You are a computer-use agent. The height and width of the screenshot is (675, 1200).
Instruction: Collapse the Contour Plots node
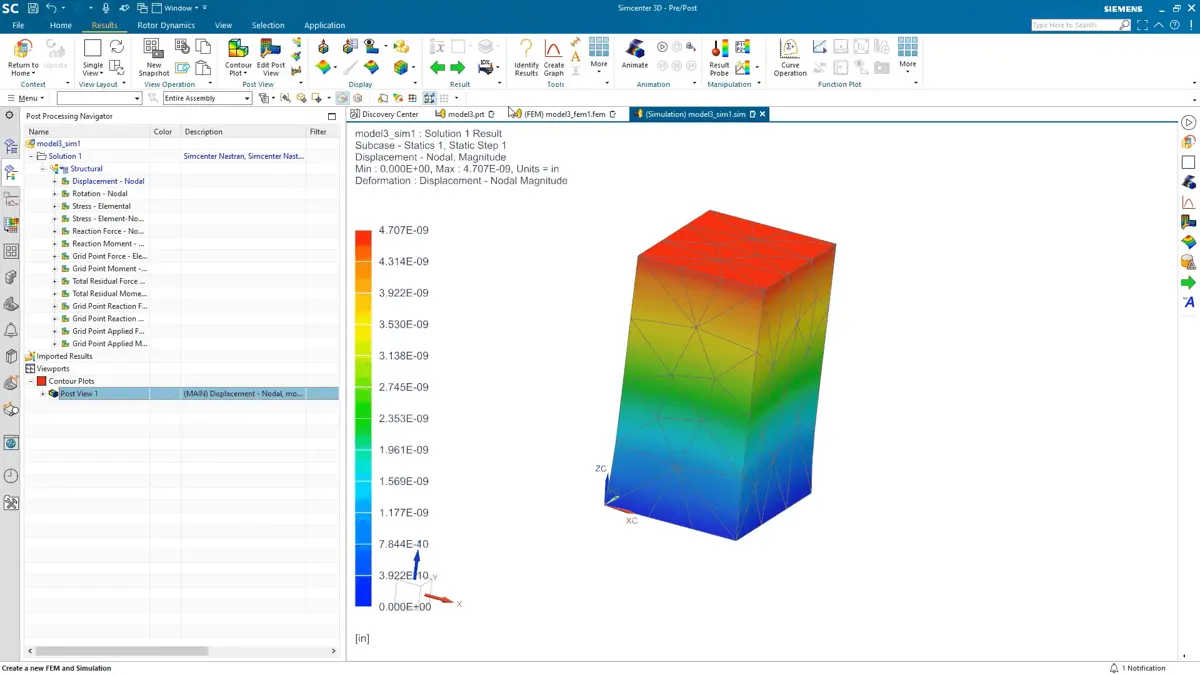(x=31, y=381)
